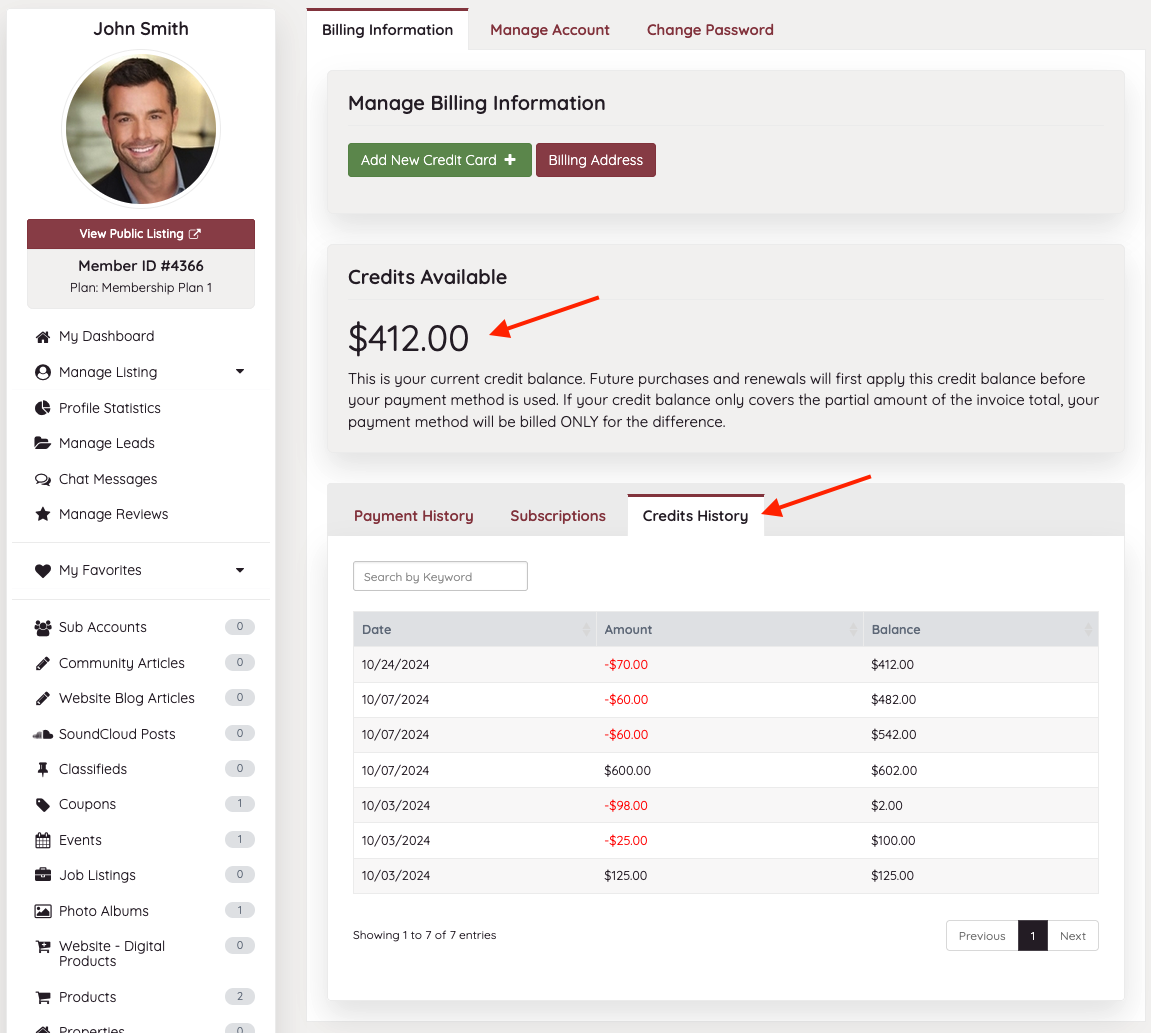1151x1033 pixels.
Task: Open the My Dashboard link
Action: [106, 336]
